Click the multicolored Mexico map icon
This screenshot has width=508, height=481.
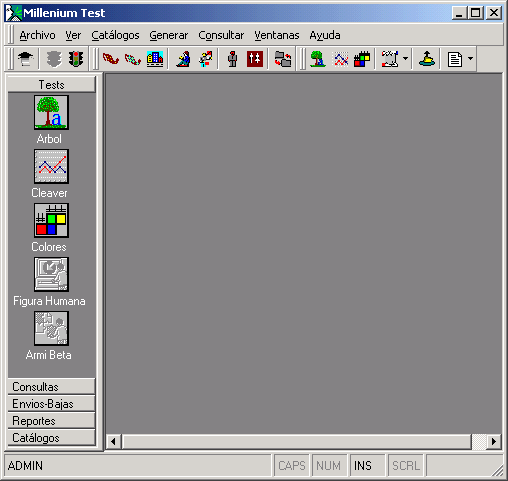coord(133,59)
